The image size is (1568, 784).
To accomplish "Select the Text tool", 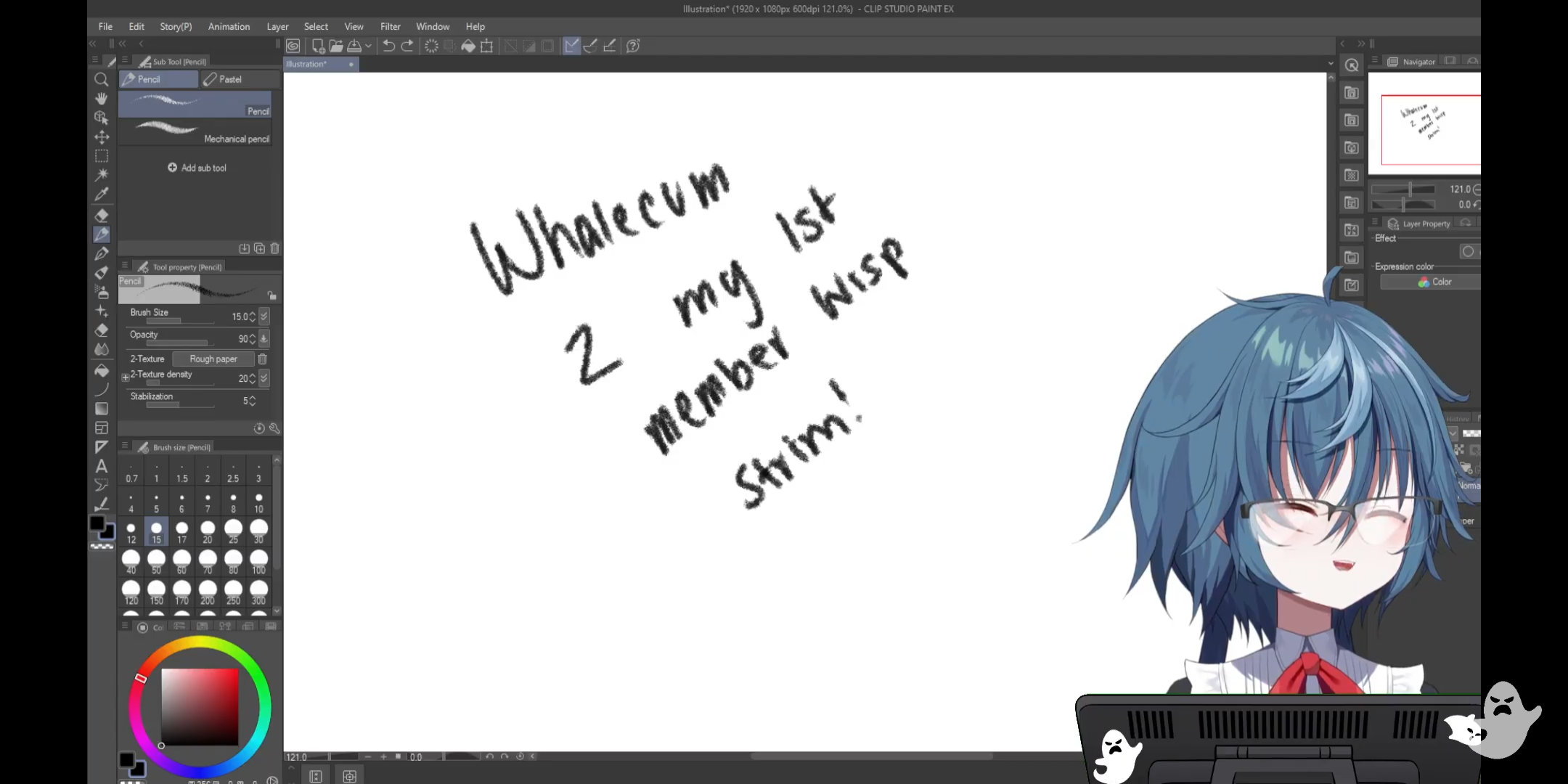I will [x=102, y=466].
